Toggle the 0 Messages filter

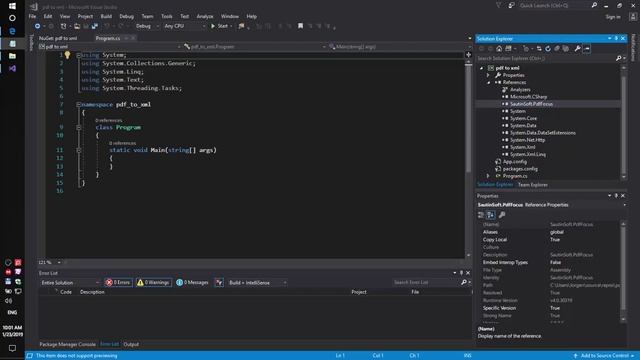(192, 282)
